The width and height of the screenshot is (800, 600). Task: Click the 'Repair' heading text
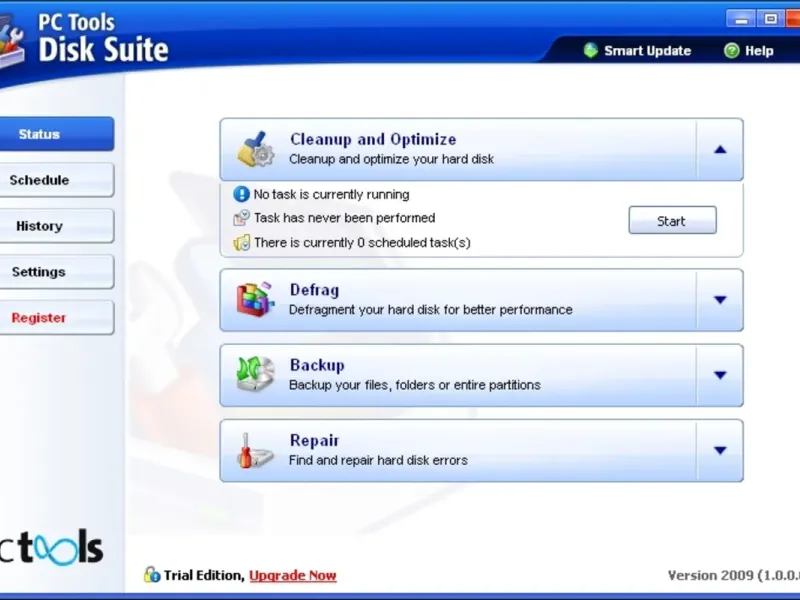pyautogui.click(x=314, y=440)
